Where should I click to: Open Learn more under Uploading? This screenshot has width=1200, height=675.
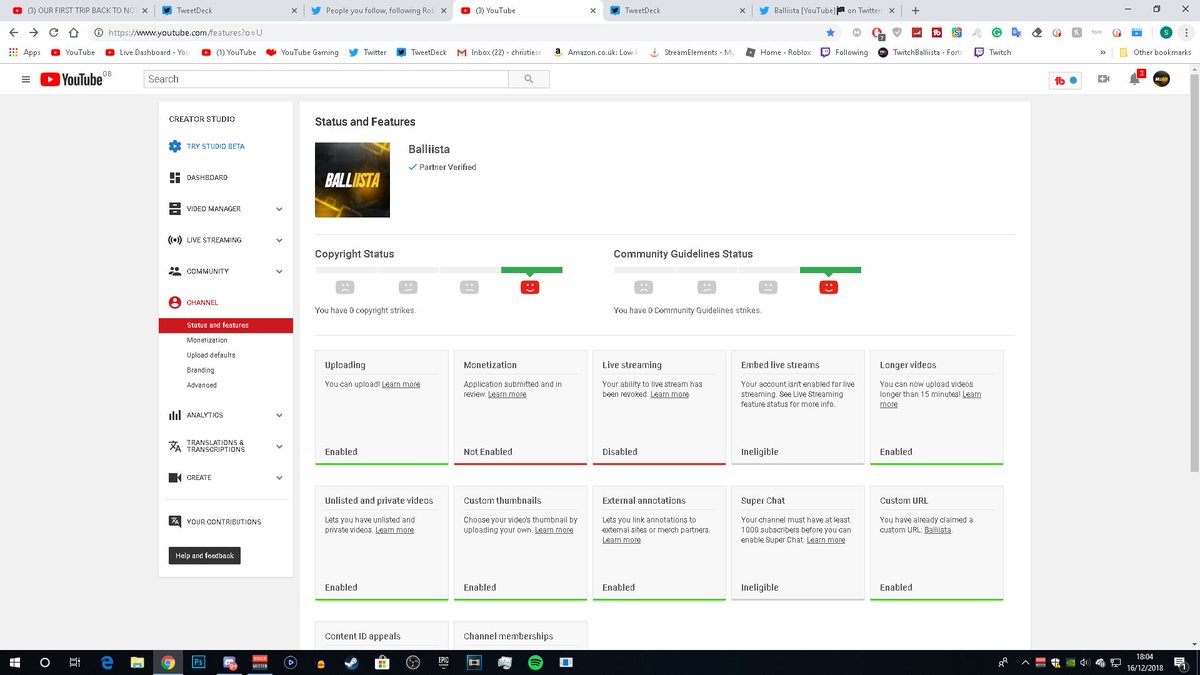point(401,385)
